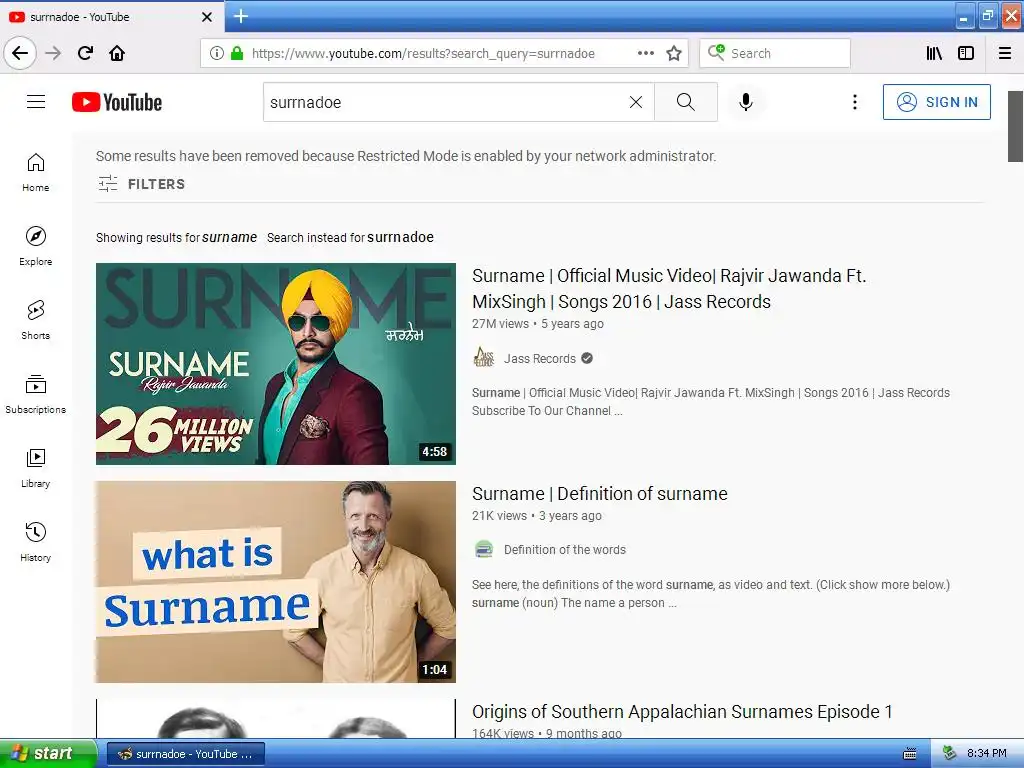
Task: Go to YouTube home via the logo
Action: point(117,102)
